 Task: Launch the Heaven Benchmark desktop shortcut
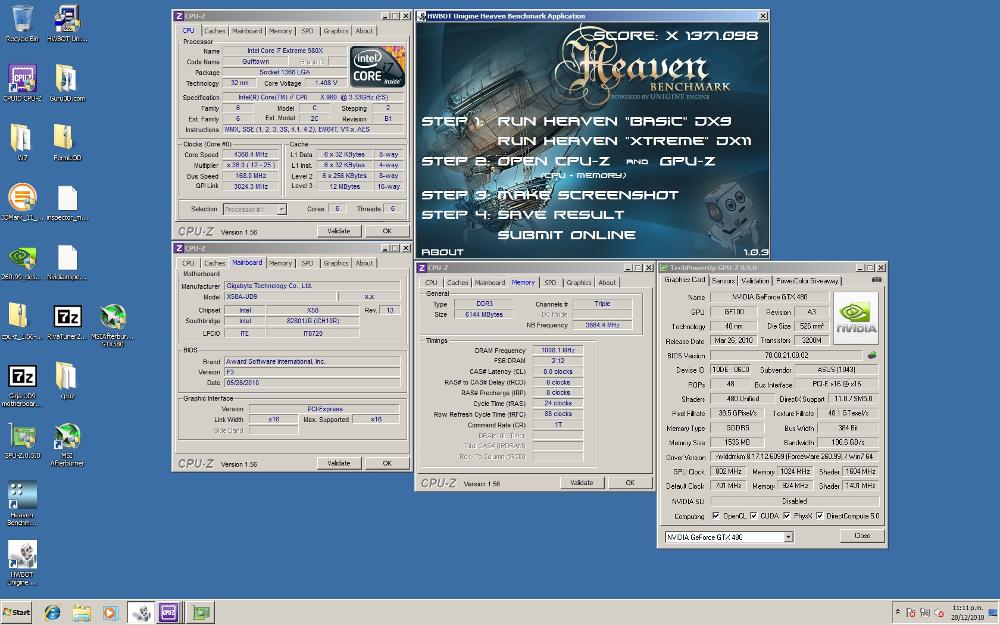click(22, 504)
